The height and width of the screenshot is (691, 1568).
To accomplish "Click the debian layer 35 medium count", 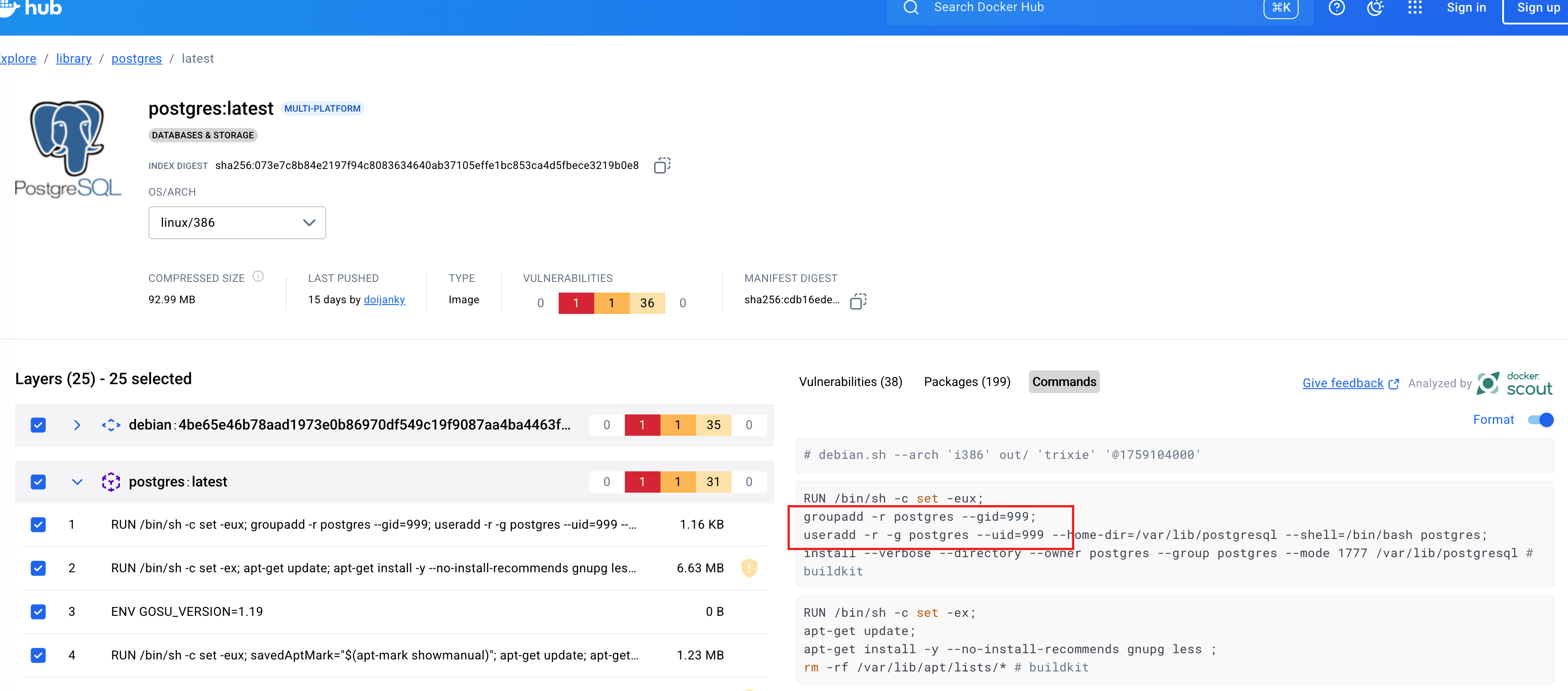I will tap(713, 425).
